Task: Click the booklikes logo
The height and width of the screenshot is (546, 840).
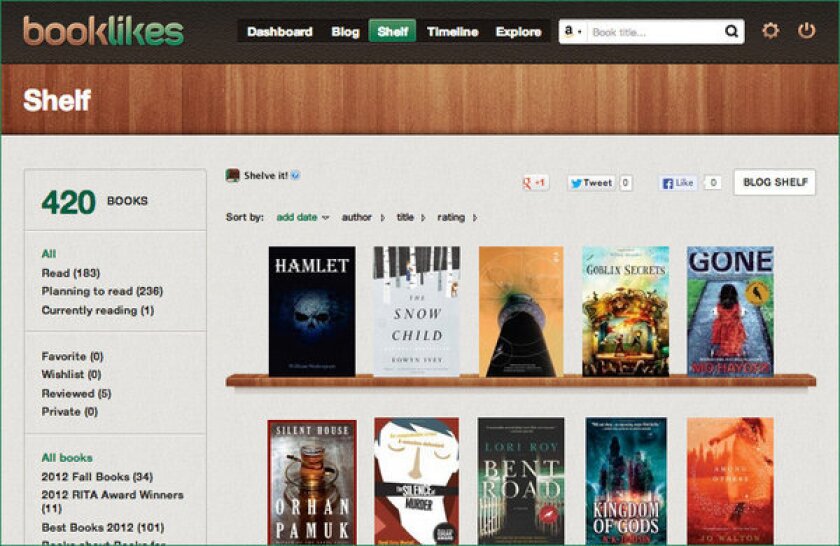Action: (103, 31)
